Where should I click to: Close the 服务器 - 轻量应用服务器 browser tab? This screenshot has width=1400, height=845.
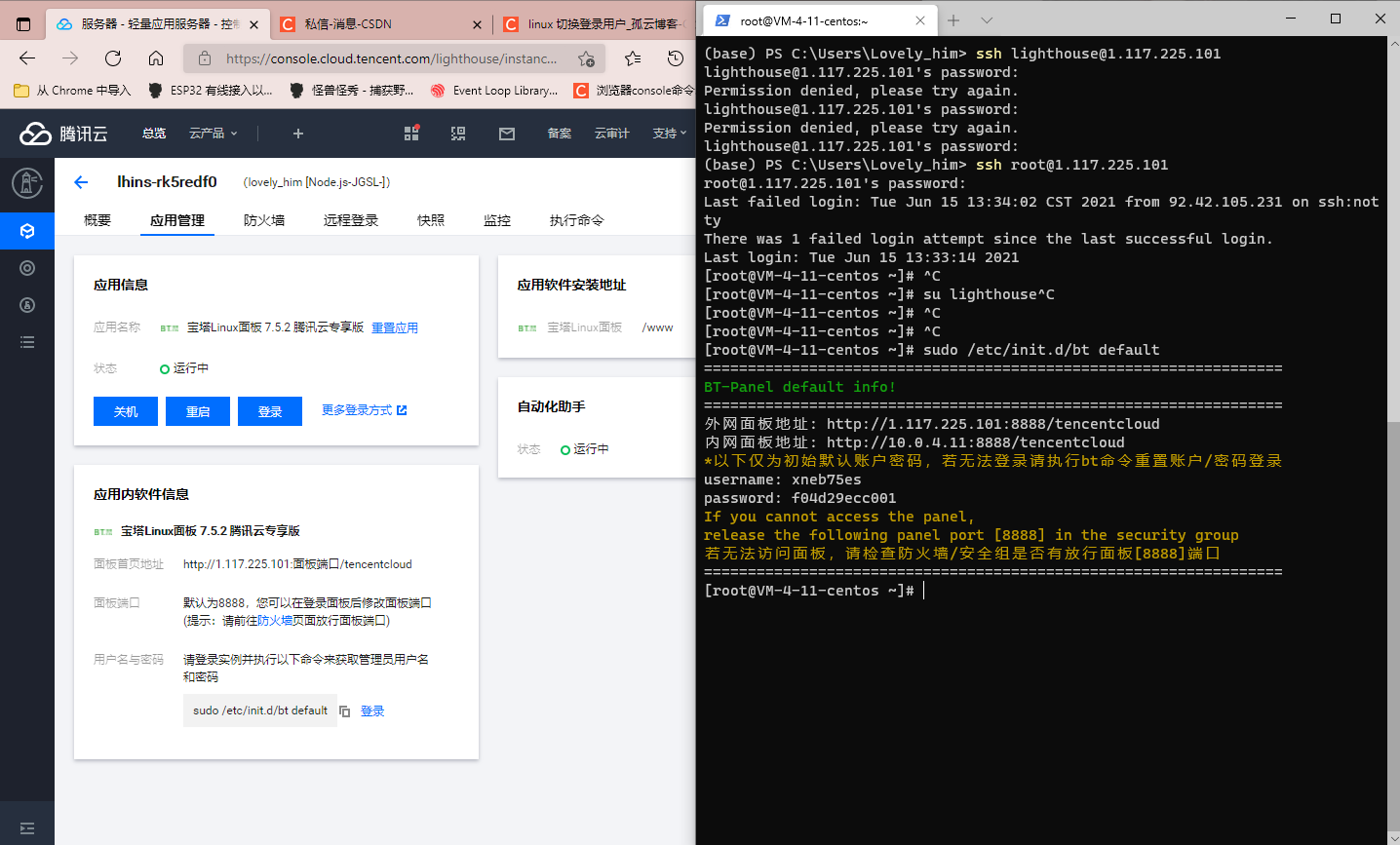(x=253, y=24)
